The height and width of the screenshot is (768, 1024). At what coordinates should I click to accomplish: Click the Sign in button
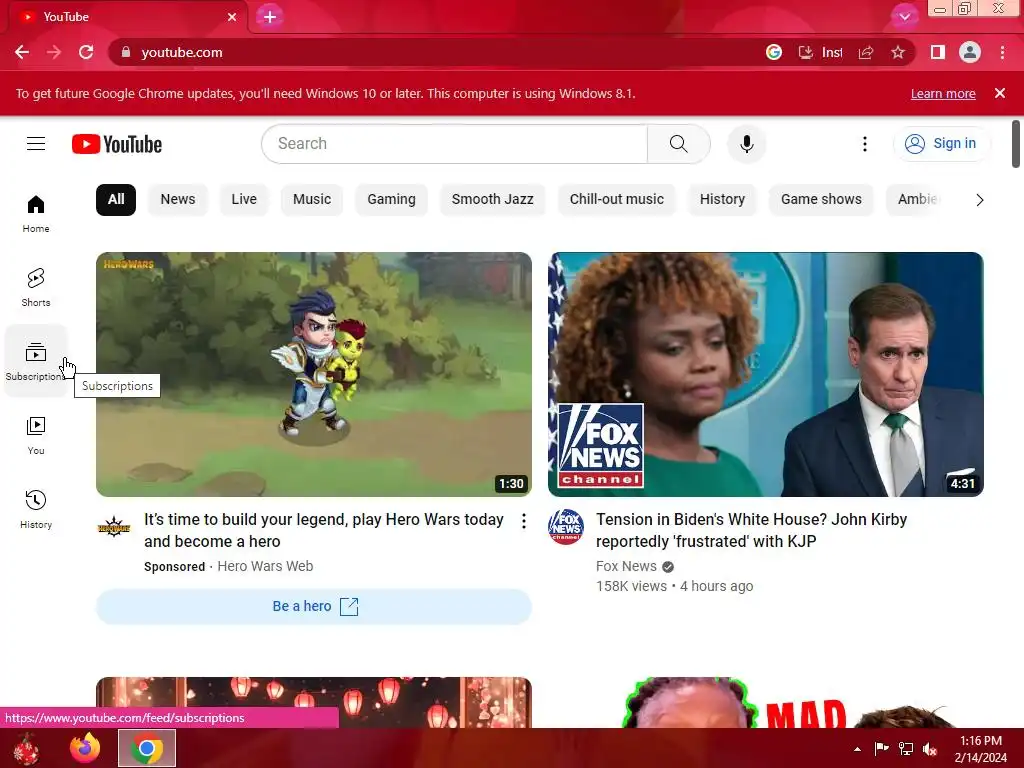click(x=941, y=144)
